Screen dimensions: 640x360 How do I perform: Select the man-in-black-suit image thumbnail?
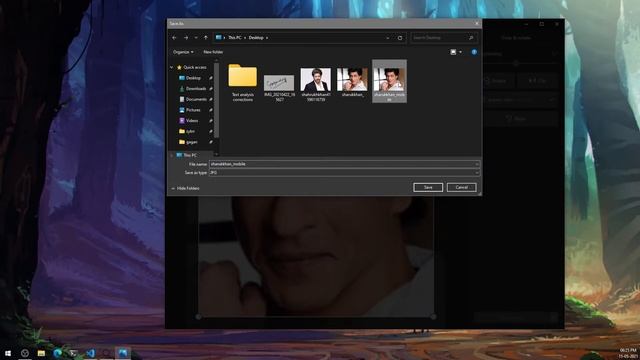316,80
